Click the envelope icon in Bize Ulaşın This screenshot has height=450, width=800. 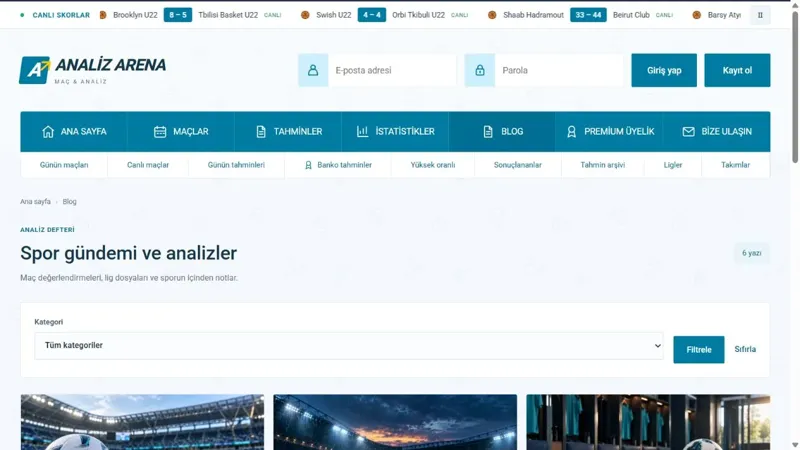click(x=688, y=132)
